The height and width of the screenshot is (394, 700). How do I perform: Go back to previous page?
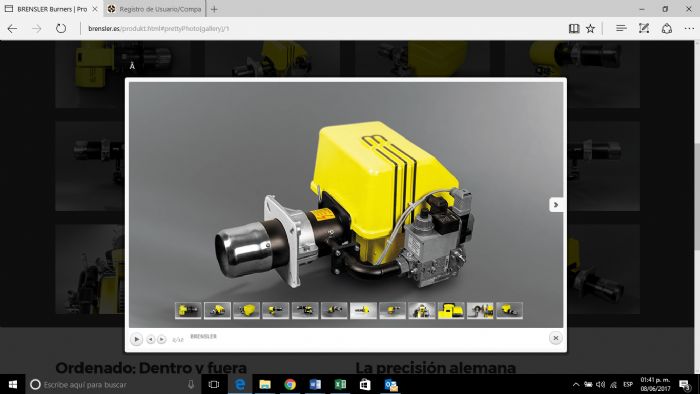12,29
